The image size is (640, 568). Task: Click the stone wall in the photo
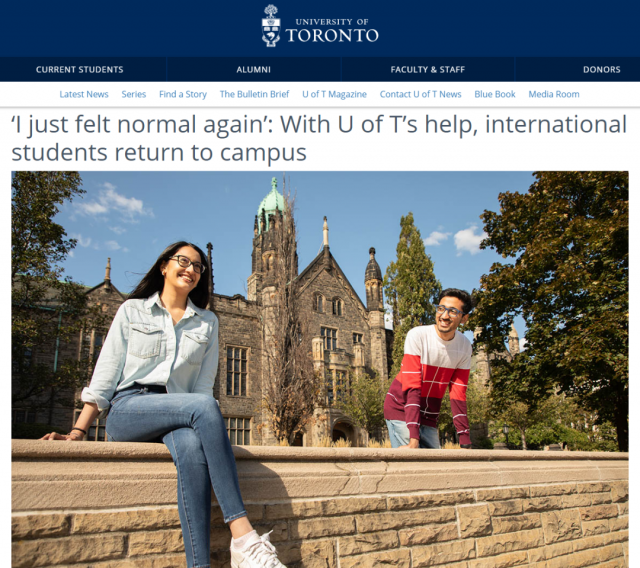point(320,504)
